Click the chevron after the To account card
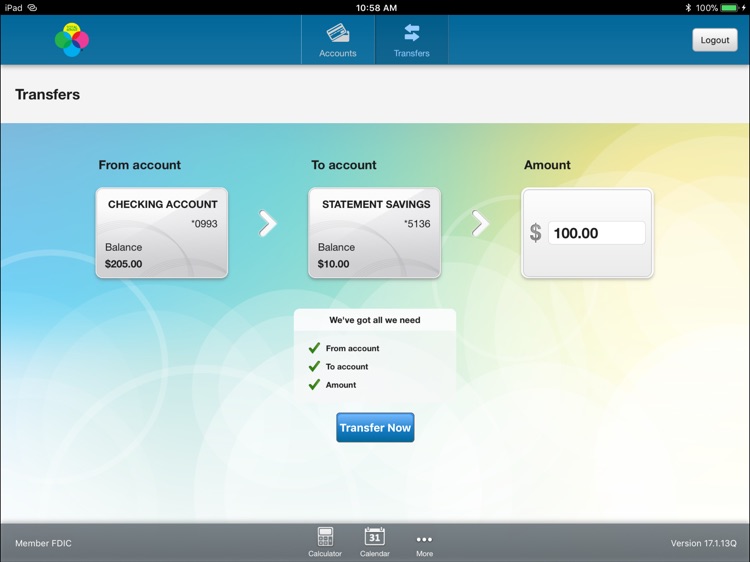The width and height of the screenshot is (750, 562). [480, 223]
